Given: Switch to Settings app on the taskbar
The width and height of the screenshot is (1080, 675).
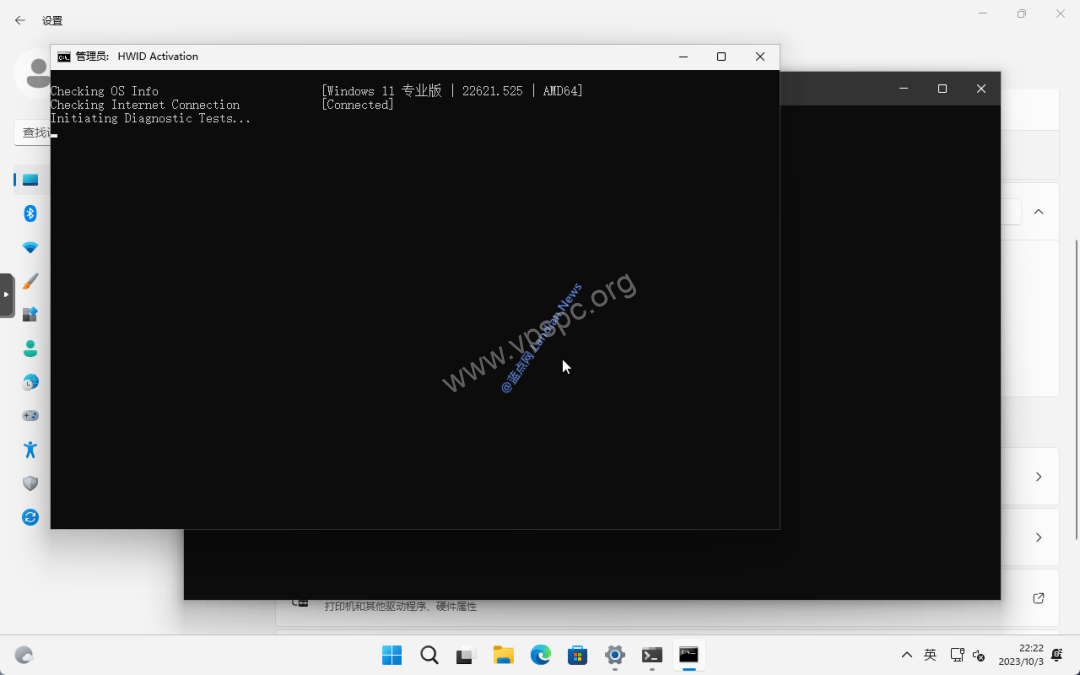Looking at the screenshot, I should (615, 655).
